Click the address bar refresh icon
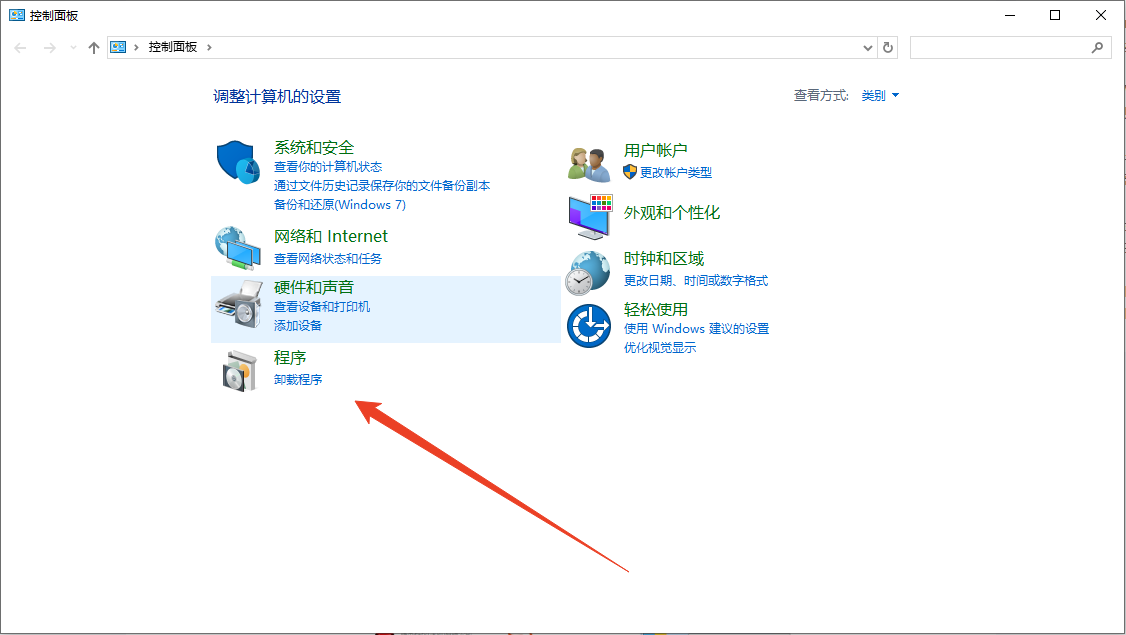 click(x=887, y=47)
